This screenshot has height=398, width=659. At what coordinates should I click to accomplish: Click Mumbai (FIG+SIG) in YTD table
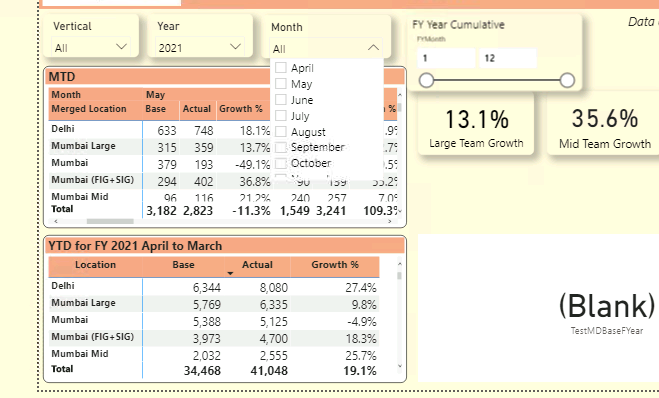[92, 337]
